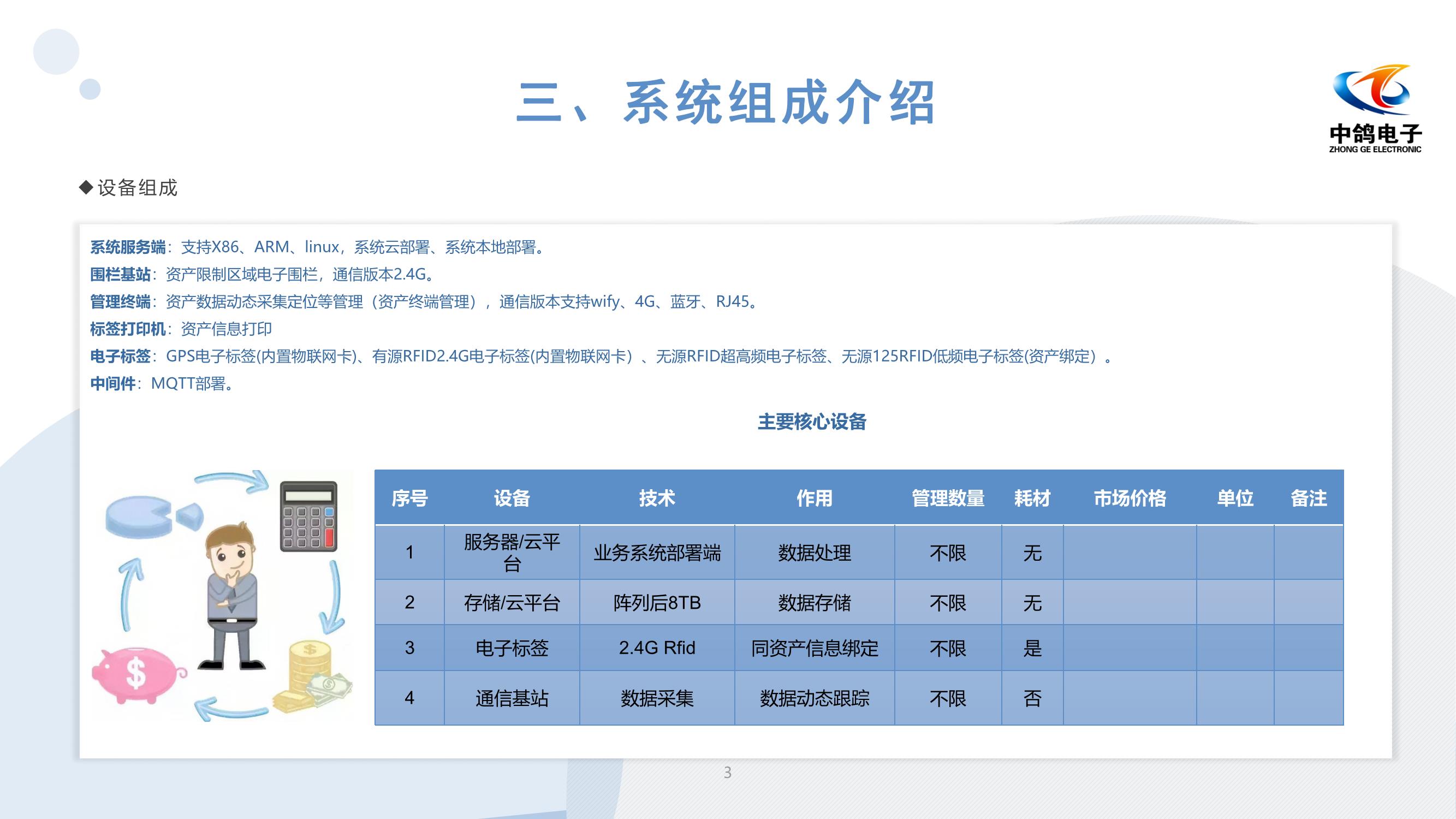Click the empty 市场价格 cell in row 1
The width and height of the screenshot is (1456, 819).
click(1130, 552)
